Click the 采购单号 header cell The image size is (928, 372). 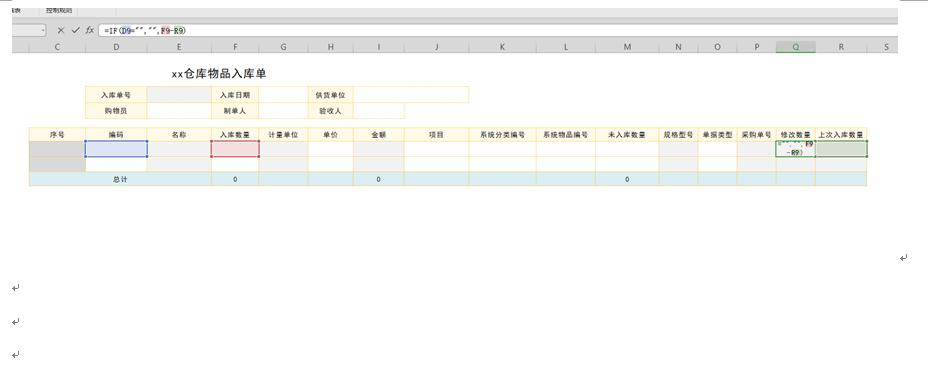pos(756,134)
